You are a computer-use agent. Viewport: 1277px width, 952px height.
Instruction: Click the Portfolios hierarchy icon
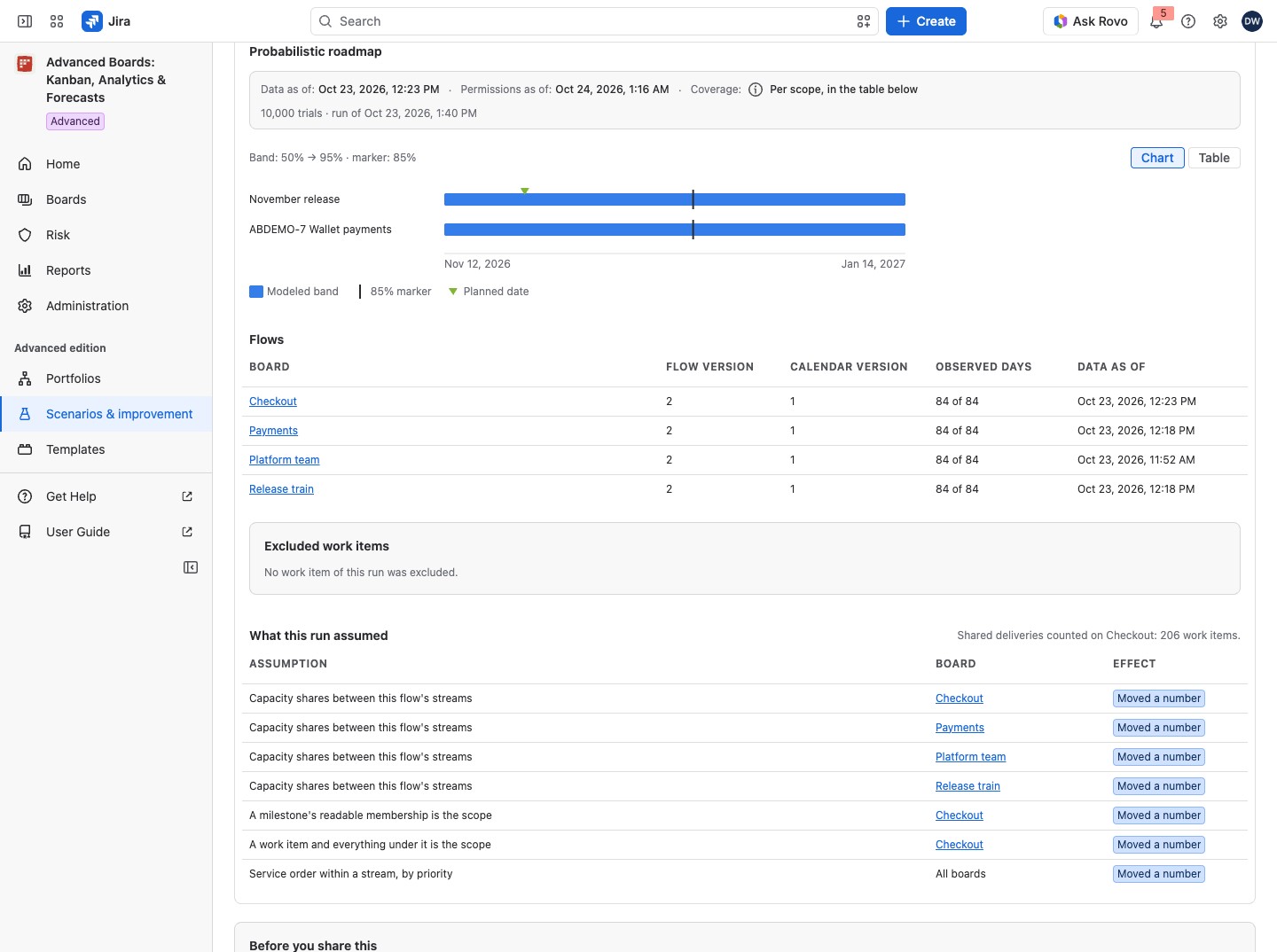pyautogui.click(x=25, y=378)
